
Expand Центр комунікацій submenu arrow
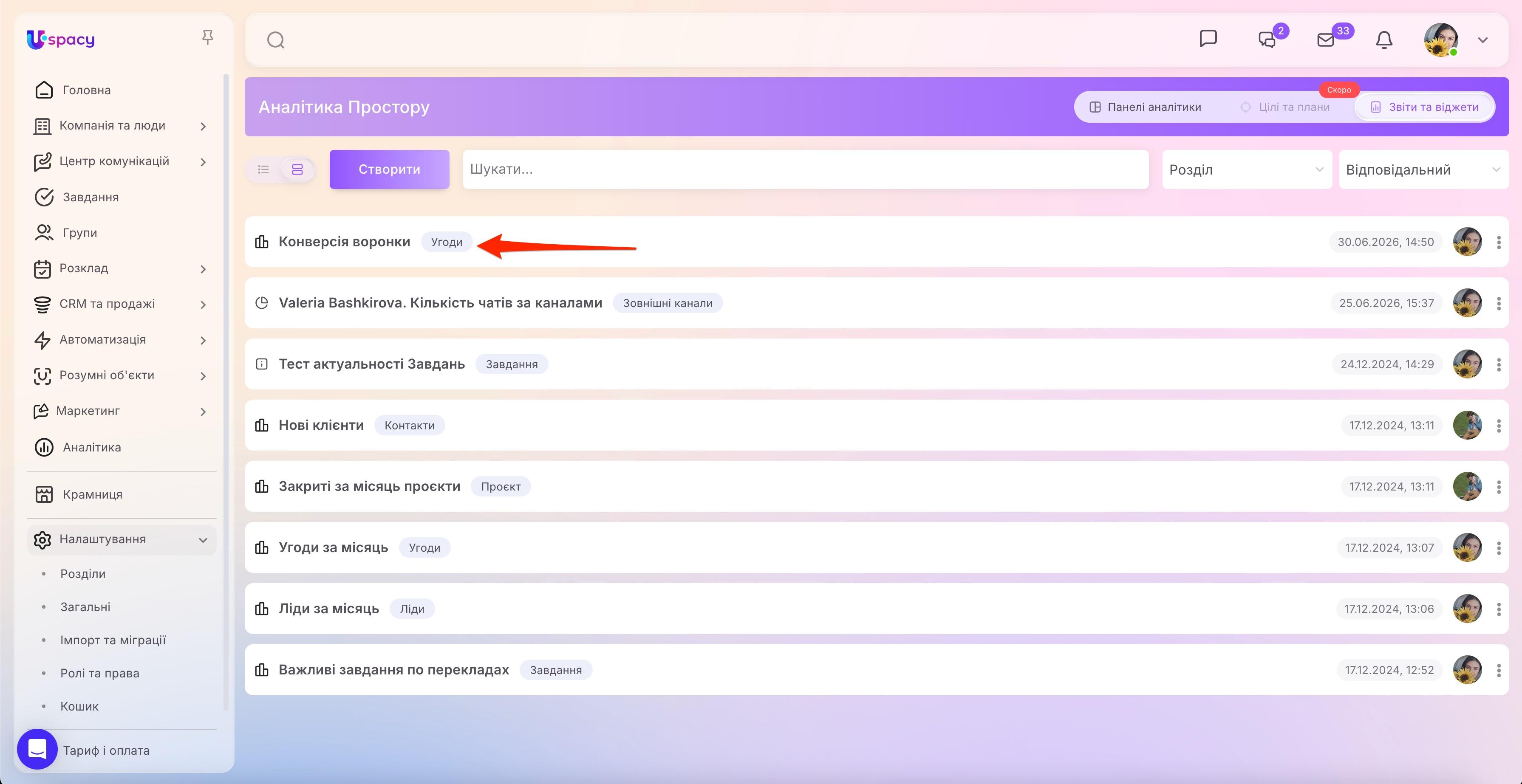pos(203,162)
